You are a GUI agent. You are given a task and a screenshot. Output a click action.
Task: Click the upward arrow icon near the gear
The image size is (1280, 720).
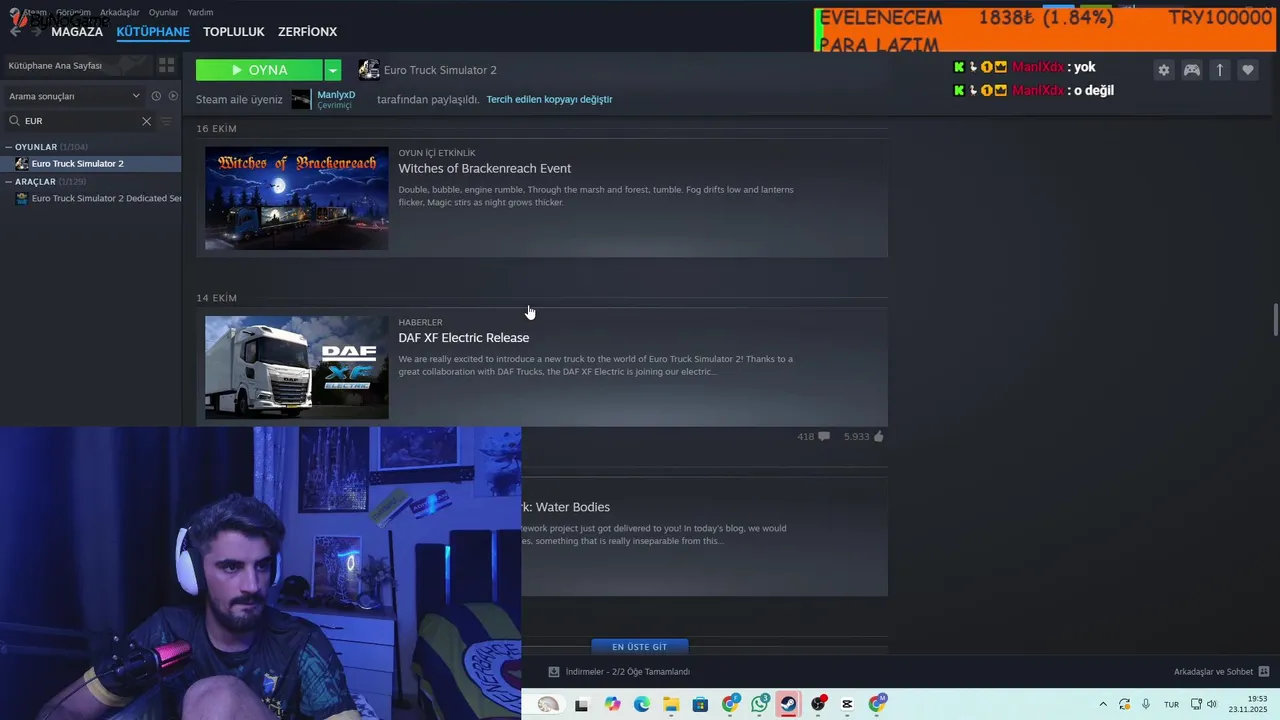pos(1220,70)
